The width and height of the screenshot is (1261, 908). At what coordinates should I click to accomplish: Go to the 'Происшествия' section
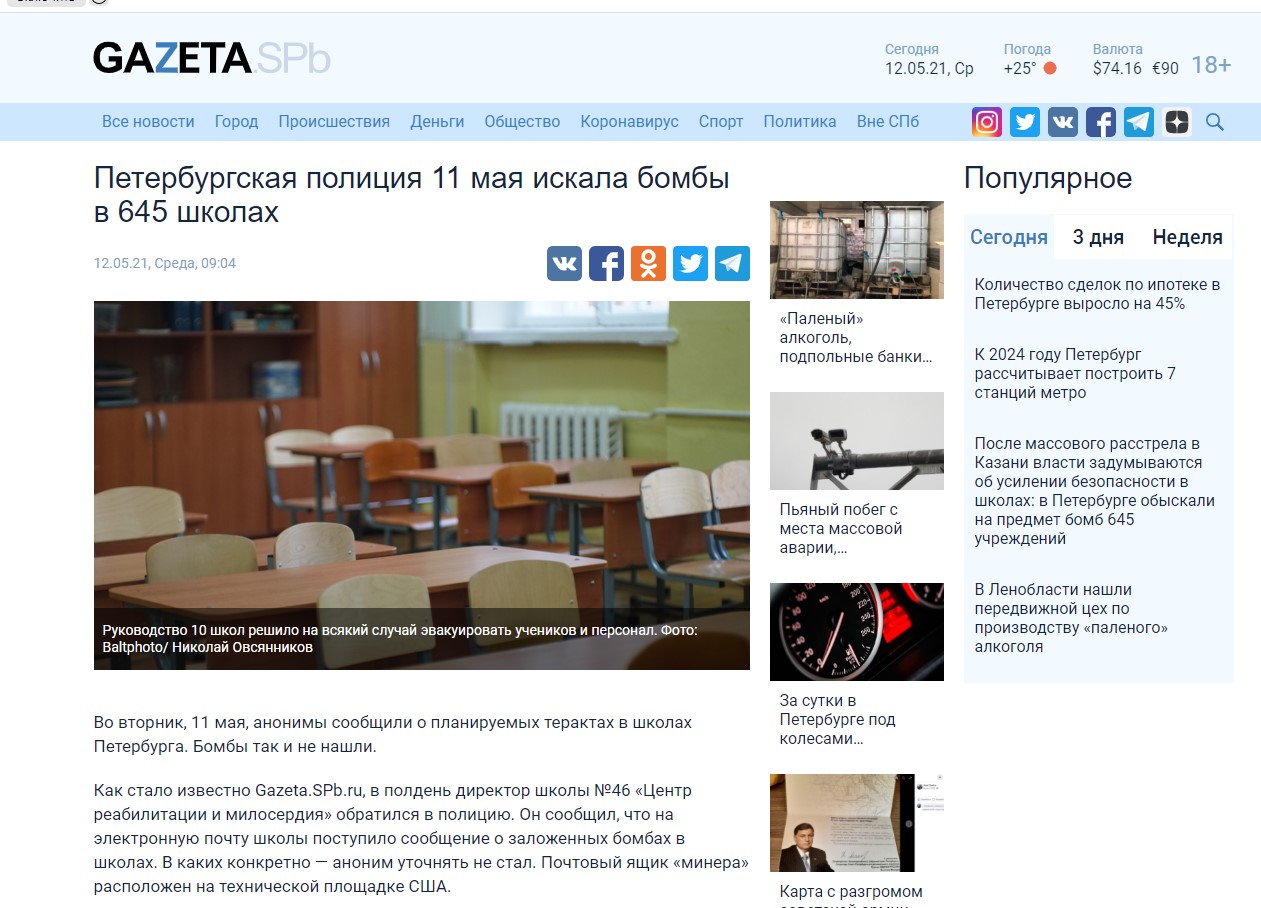coord(334,122)
